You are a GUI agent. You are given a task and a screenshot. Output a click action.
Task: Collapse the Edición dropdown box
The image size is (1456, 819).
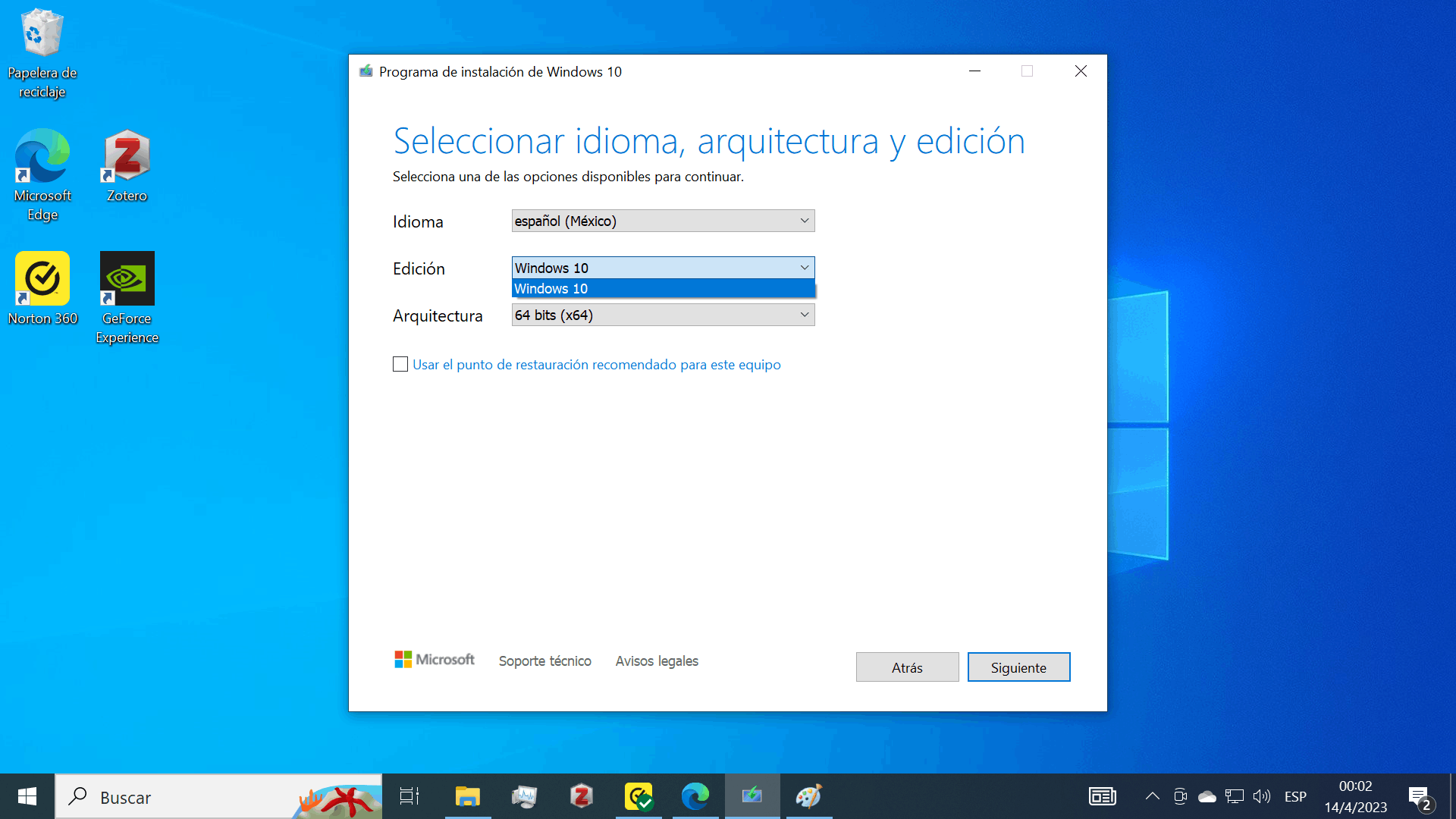click(663, 268)
